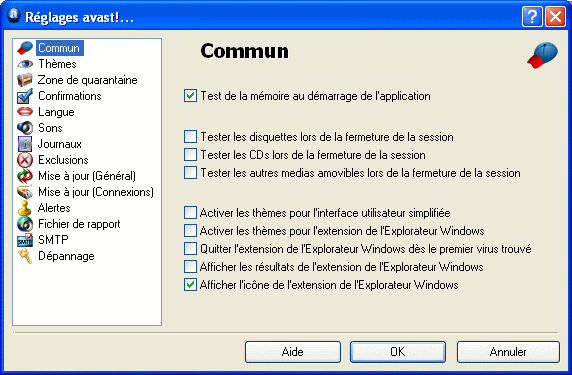Image resolution: width=572 pixels, height=375 pixels.
Task: Select Fichier de rapport in the list
Action: pyautogui.click(x=79, y=224)
